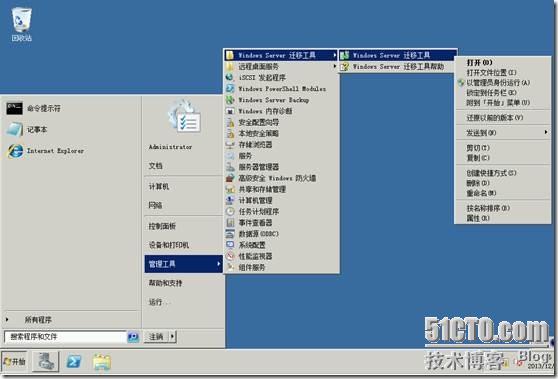558x379 pixels.
Task: Click the search magnifier icon
Action: click(133, 337)
